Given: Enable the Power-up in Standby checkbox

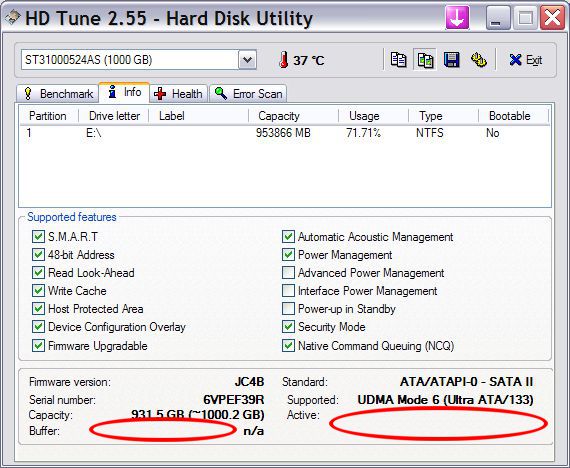Looking at the screenshot, I should [288, 309].
